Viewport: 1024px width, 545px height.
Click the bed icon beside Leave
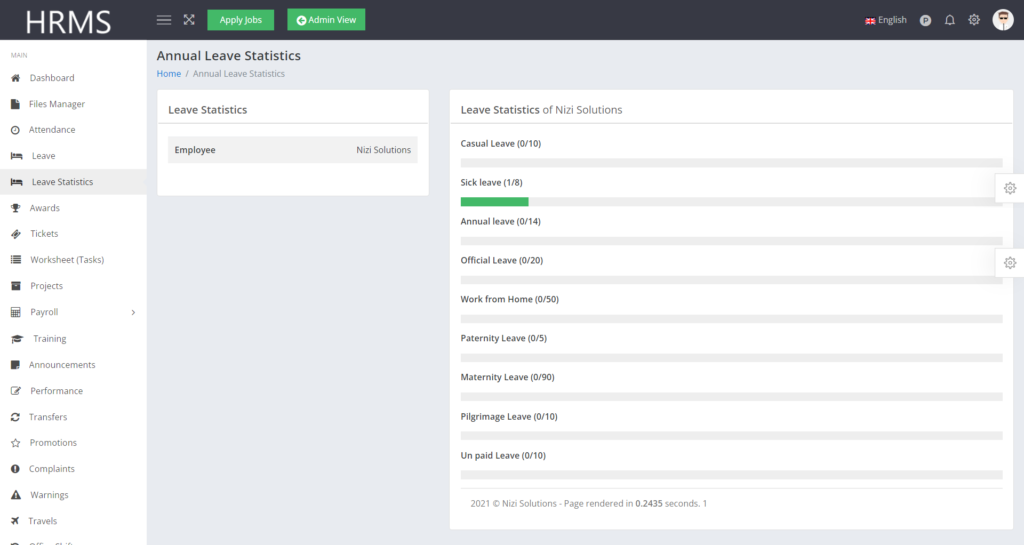[16, 156]
